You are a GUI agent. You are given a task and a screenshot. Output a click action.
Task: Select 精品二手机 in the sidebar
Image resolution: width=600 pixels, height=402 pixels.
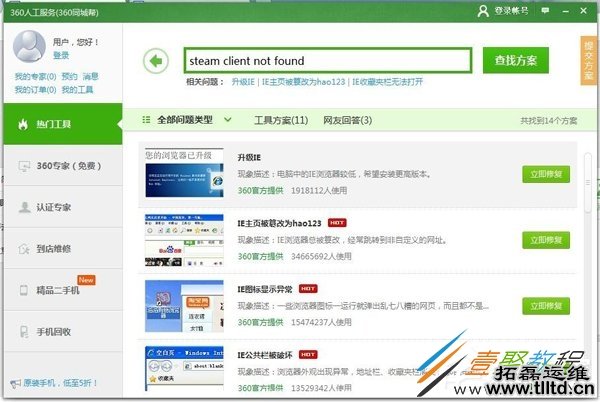tap(63, 290)
